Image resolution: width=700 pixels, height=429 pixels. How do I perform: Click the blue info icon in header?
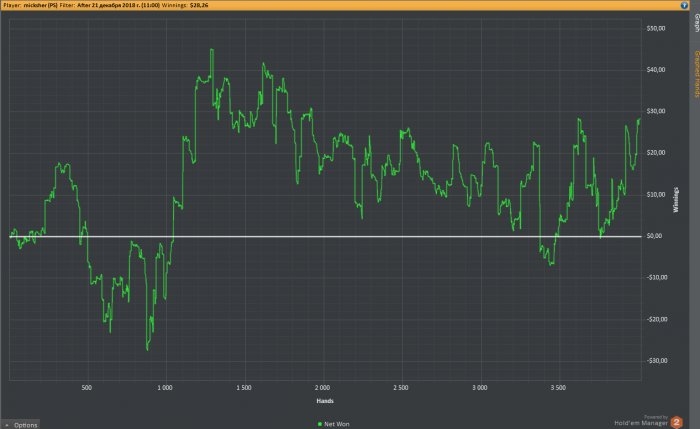coord(684,5)
